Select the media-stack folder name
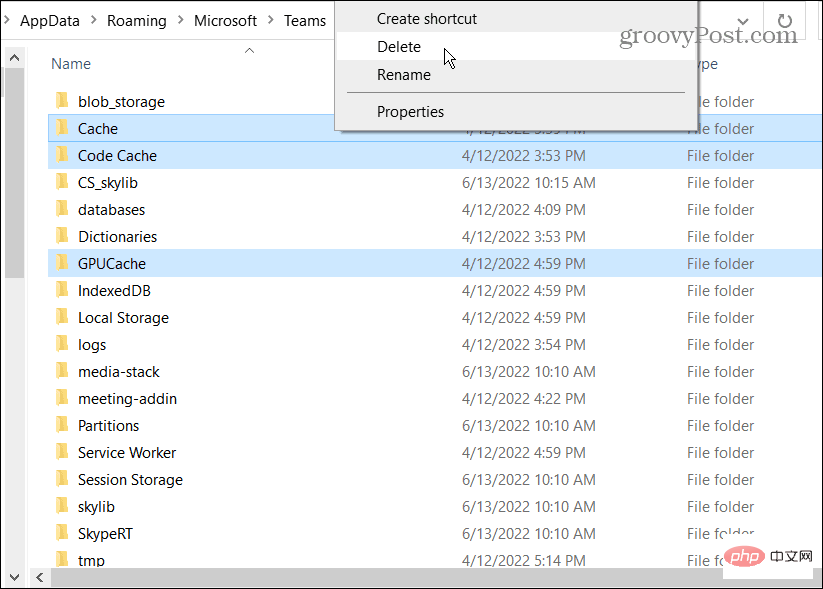This screenshot has height=589, width=823. point(119,372)
